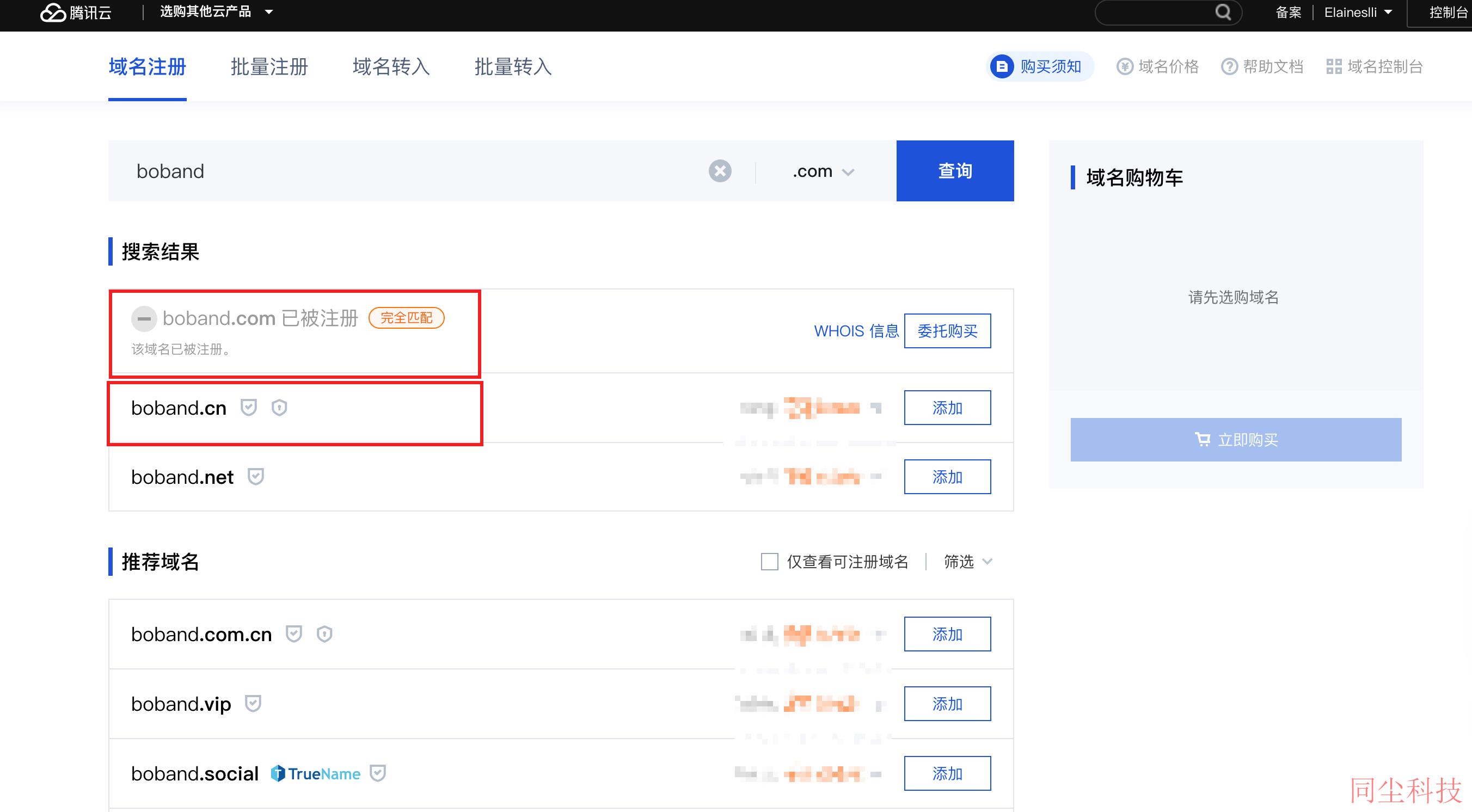Click the 域名控制台 grid icon
Screen dimensions: 1472x812
tap(1334, 67)
